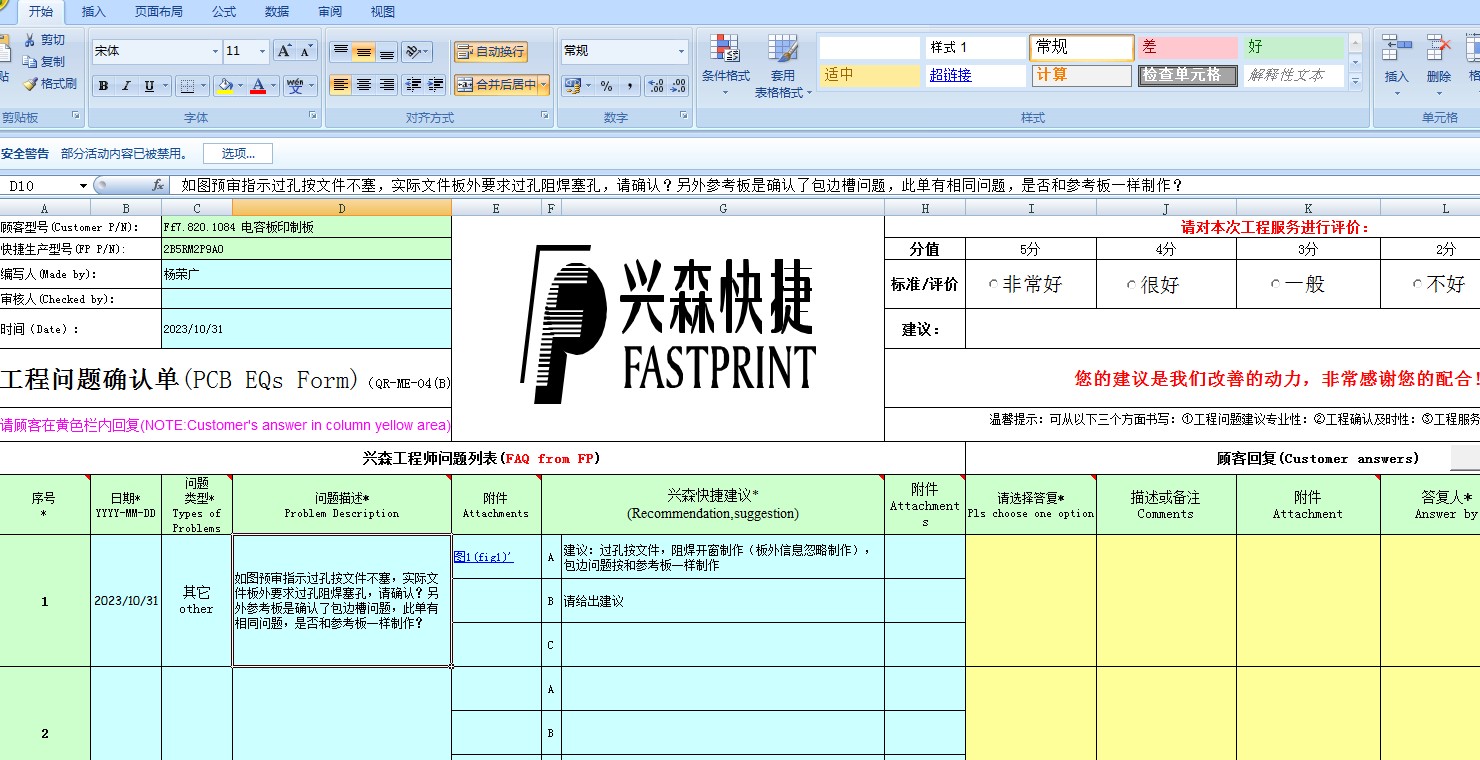The width and height of the screenshot is (1480, 760).
Task: Apply the 检查单元格 cell style
Action: (1187, 75)
